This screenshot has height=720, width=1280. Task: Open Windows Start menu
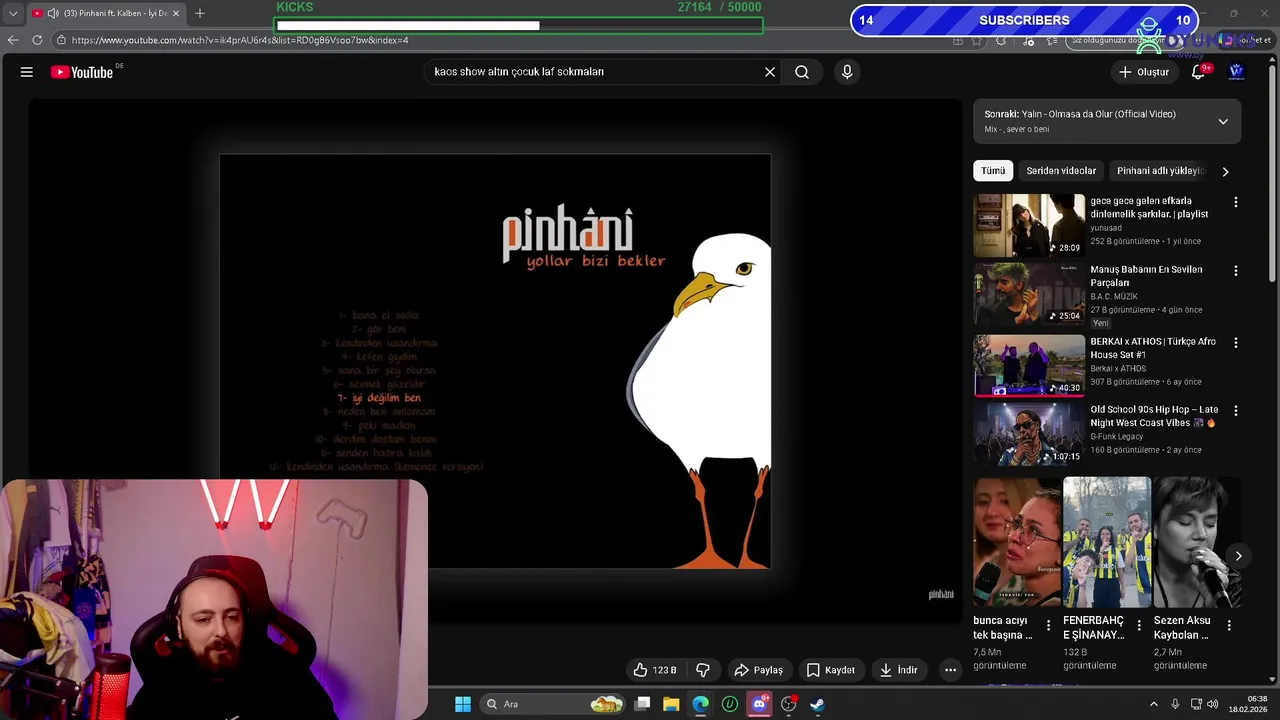coord(463,704)
